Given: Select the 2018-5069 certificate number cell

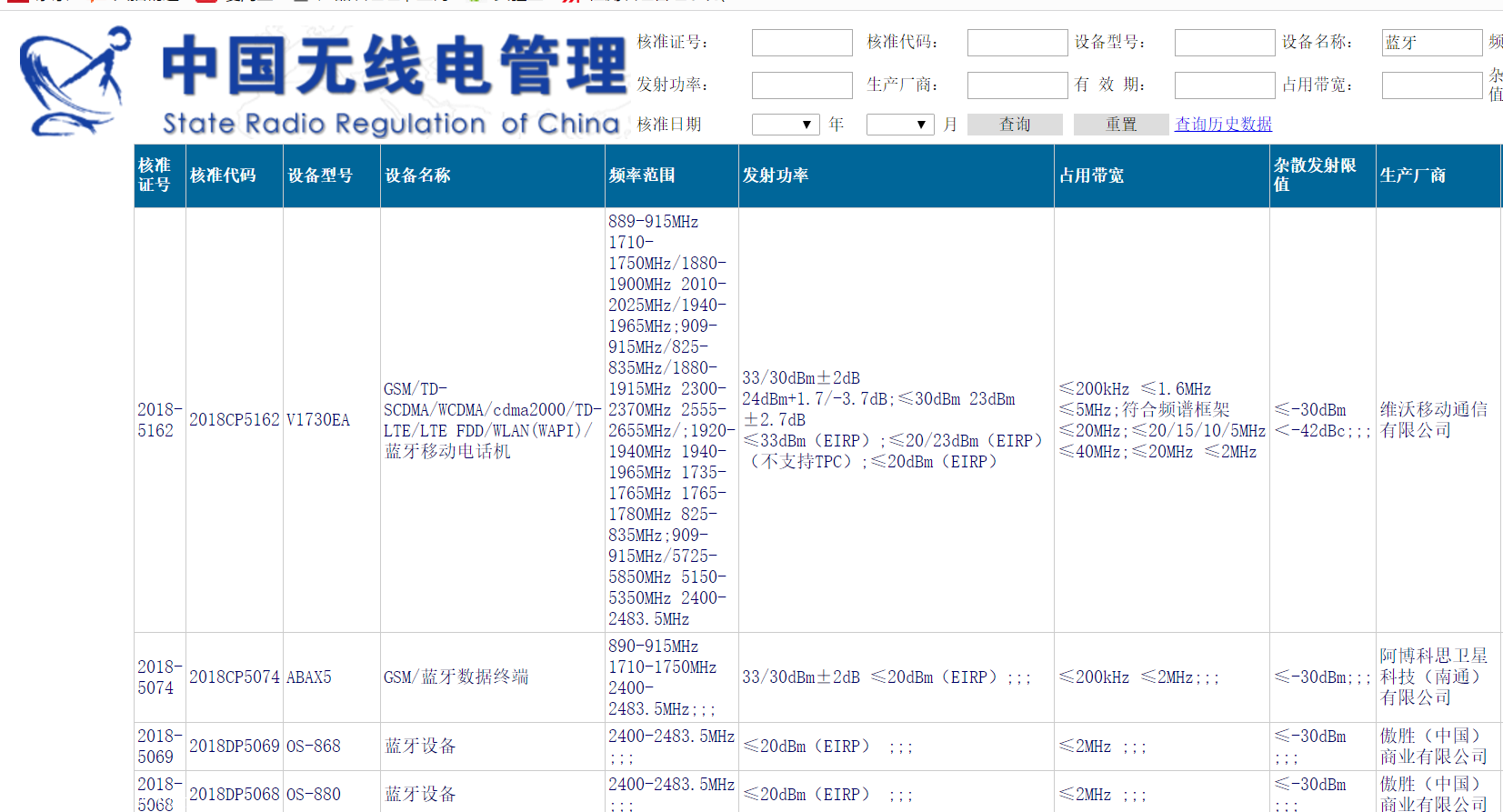Looking at the screenshot, I should (x=160, y=747).
